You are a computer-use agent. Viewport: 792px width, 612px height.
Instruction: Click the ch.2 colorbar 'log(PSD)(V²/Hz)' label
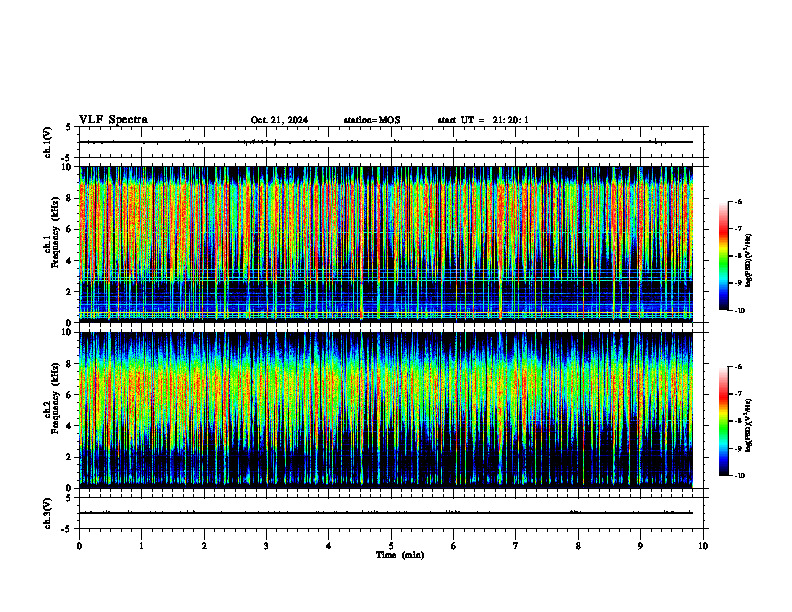748,425
